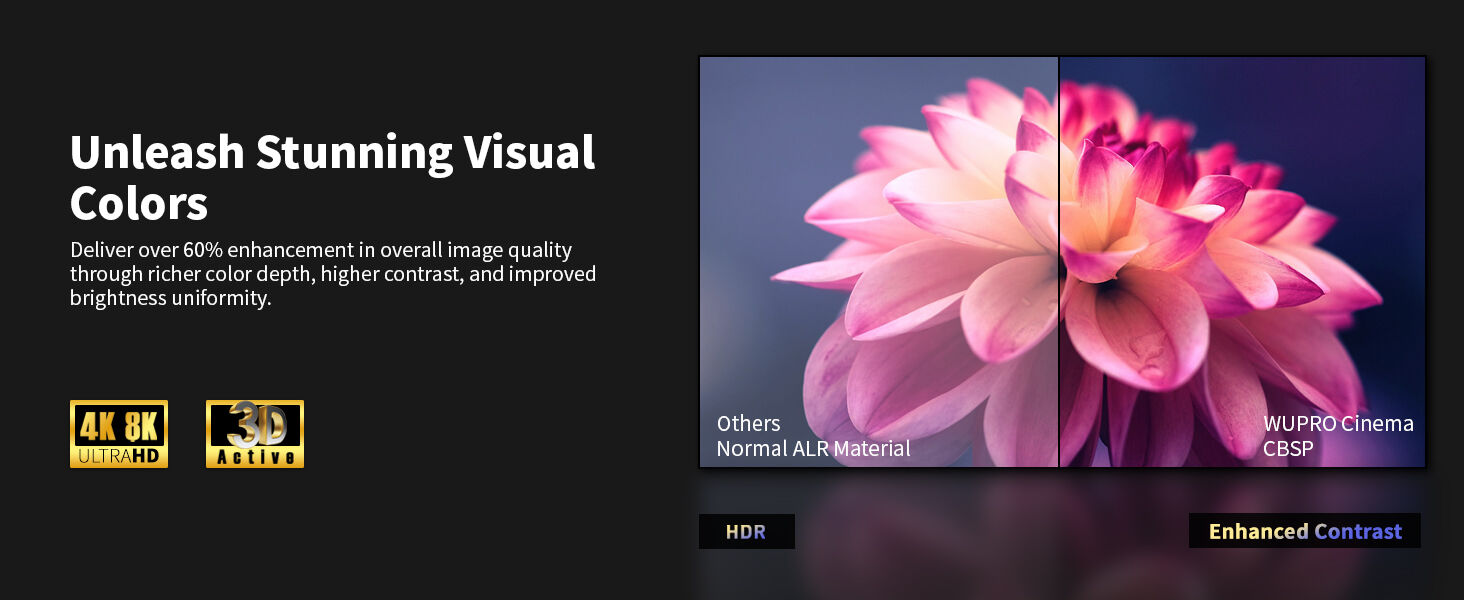Click the '60%' figure in the description

[x=205, y=250]
